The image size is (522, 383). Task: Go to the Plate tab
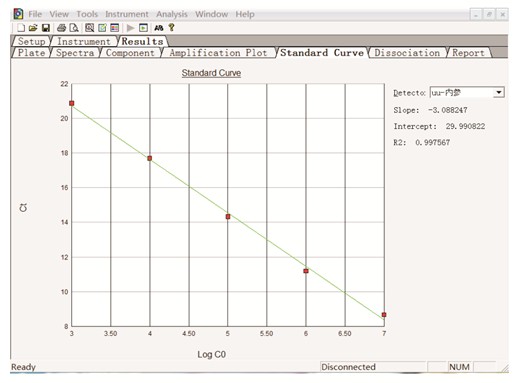pos(31,53)
